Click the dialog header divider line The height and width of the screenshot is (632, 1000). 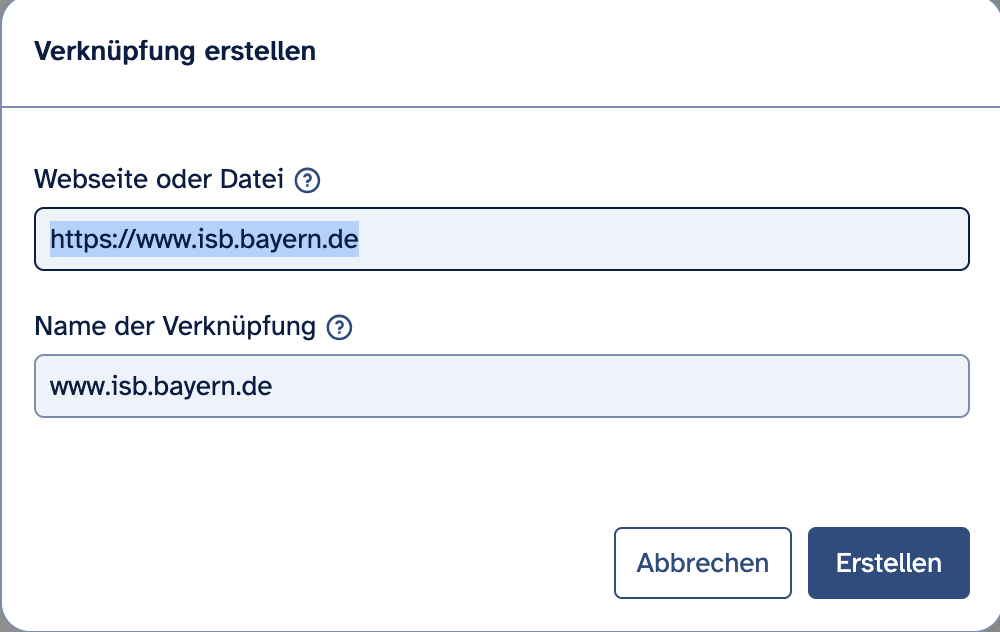point(500,106)
